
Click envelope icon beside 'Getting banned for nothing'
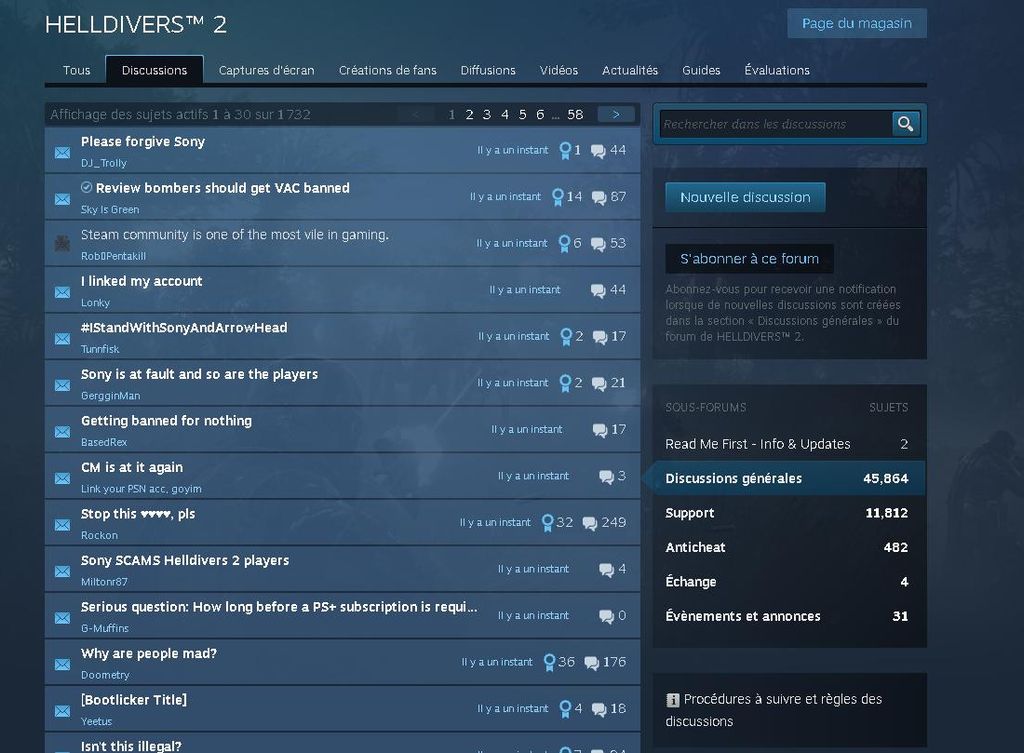click(63, 432)
